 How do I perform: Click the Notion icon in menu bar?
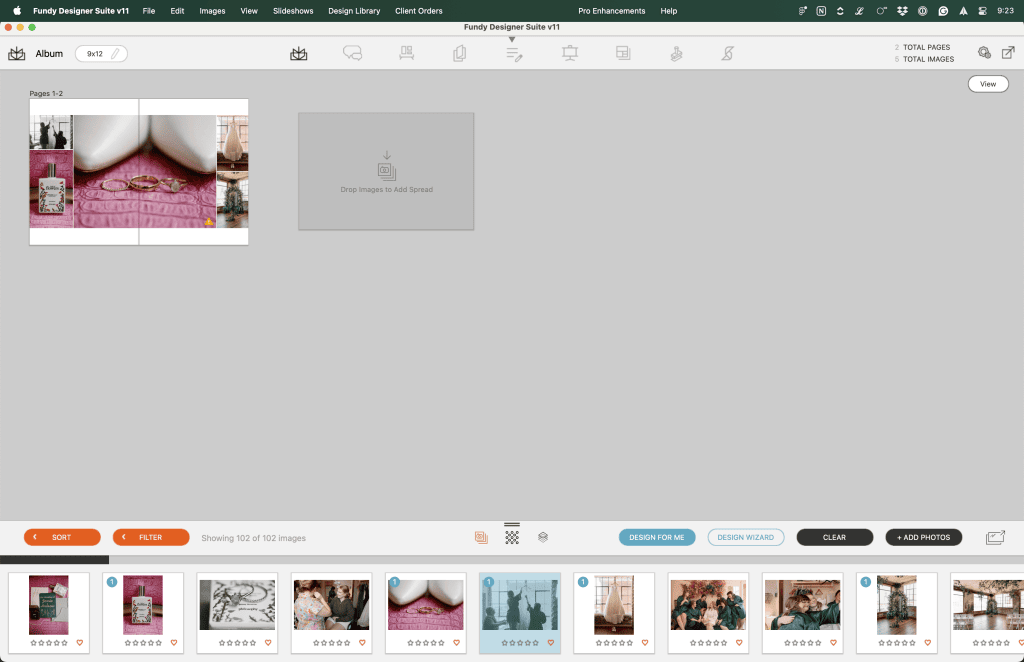[821, 10]
